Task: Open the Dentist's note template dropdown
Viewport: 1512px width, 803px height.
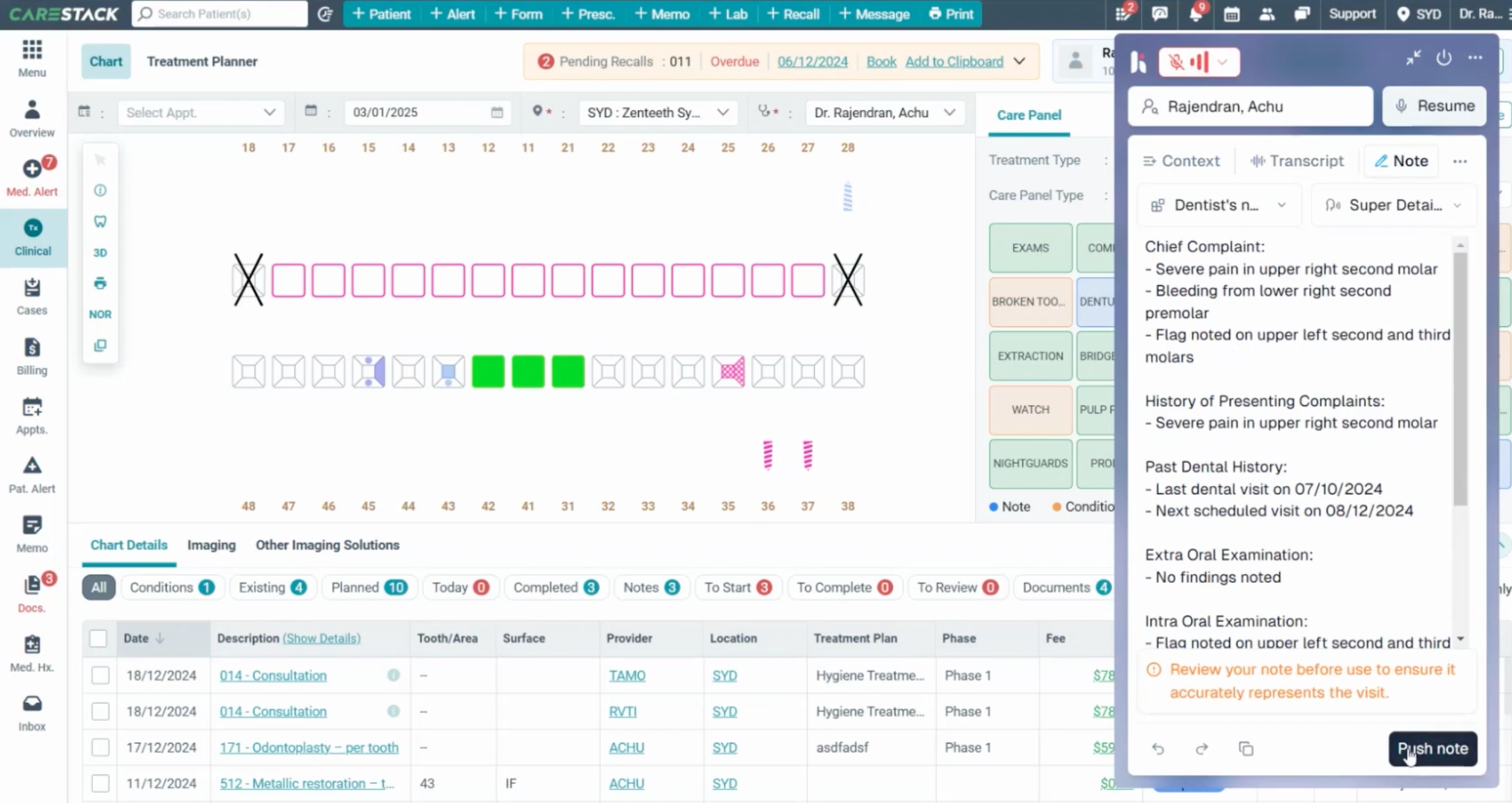Action: (1219, 205)
